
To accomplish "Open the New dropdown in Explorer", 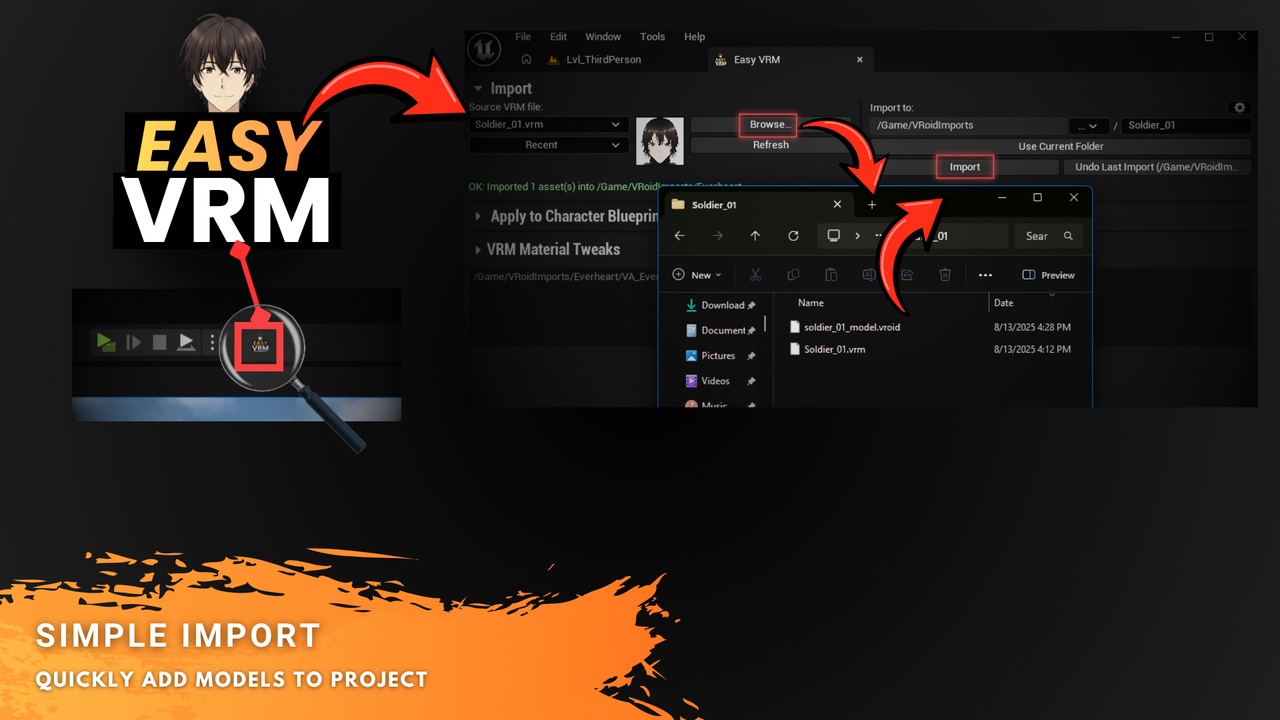I will pos(696,275).
